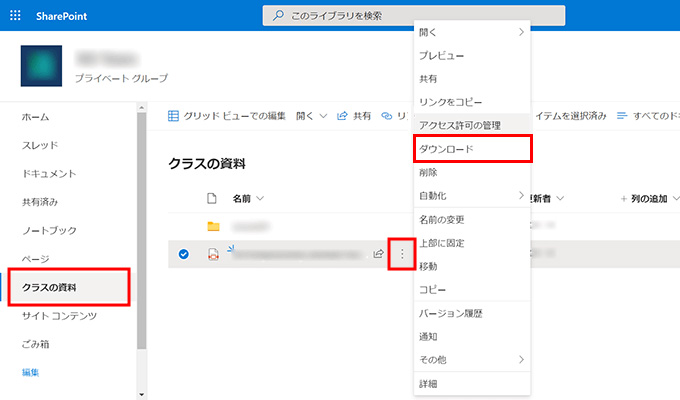The width and height of the screenshot is (680, 400).
Task: Expand the 開く toolbar dropdown
Action: pyautogui.click(x=311, y=116)
